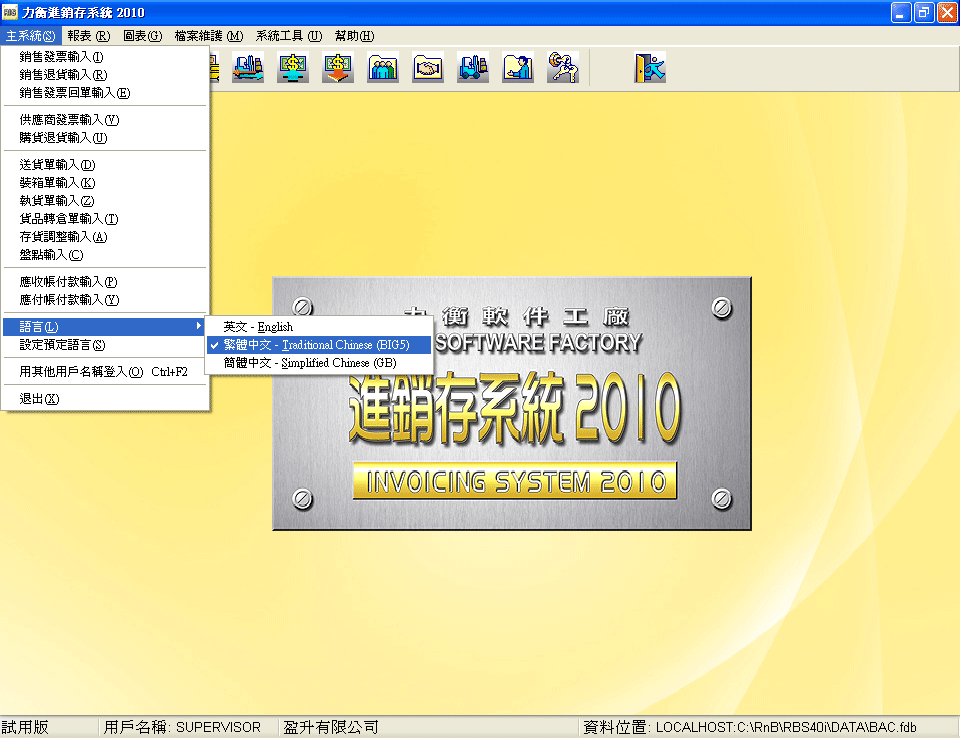The image size is (960, 738).
Task: Select 應收帳付款輸入(P) menu entry
Action: 105,282
